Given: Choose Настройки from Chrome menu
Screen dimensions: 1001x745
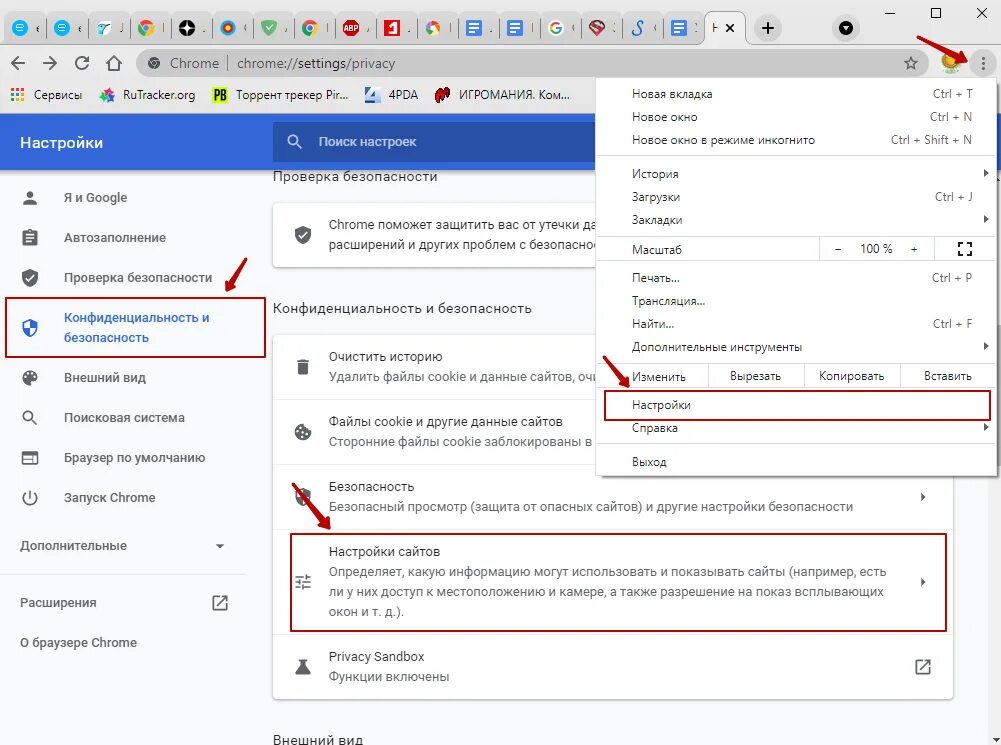Looking at the screenshot, I should [797, 405].
